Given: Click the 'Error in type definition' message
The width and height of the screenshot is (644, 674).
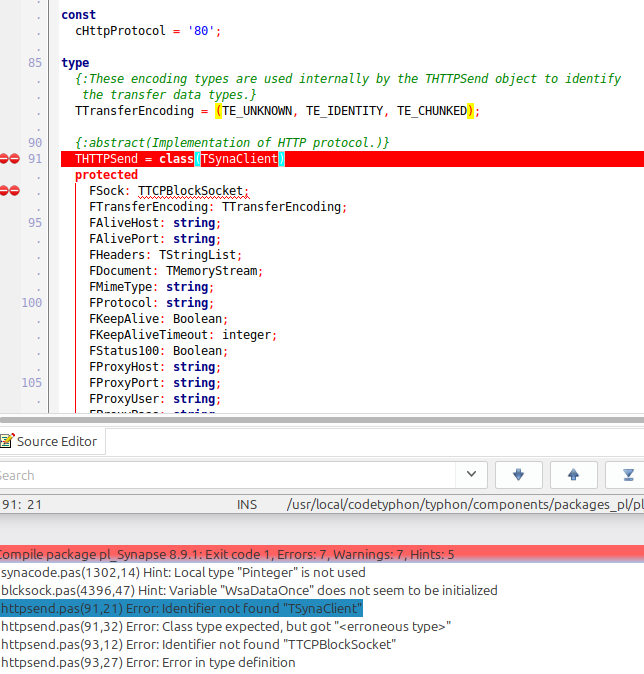Looking at the screenshot, I should coord(147,662).
